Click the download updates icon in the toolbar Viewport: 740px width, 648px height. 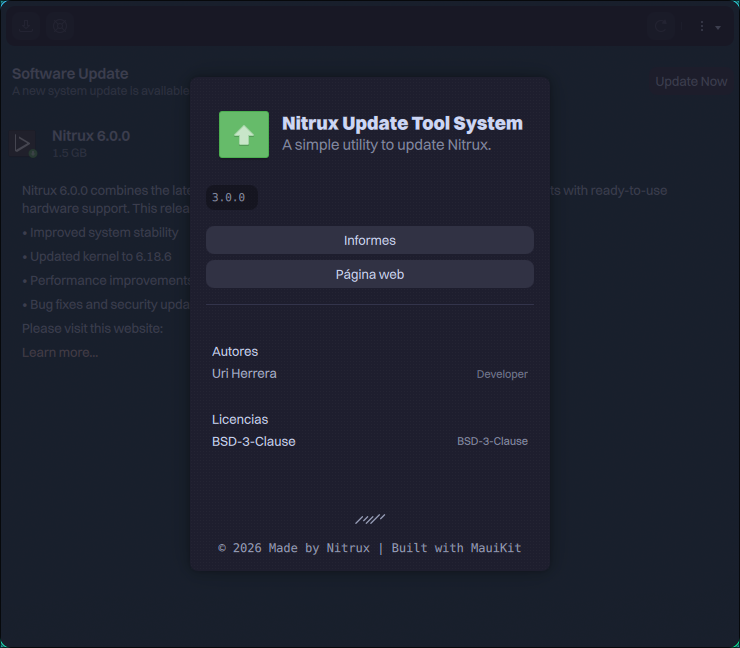[x=26, y=26]
